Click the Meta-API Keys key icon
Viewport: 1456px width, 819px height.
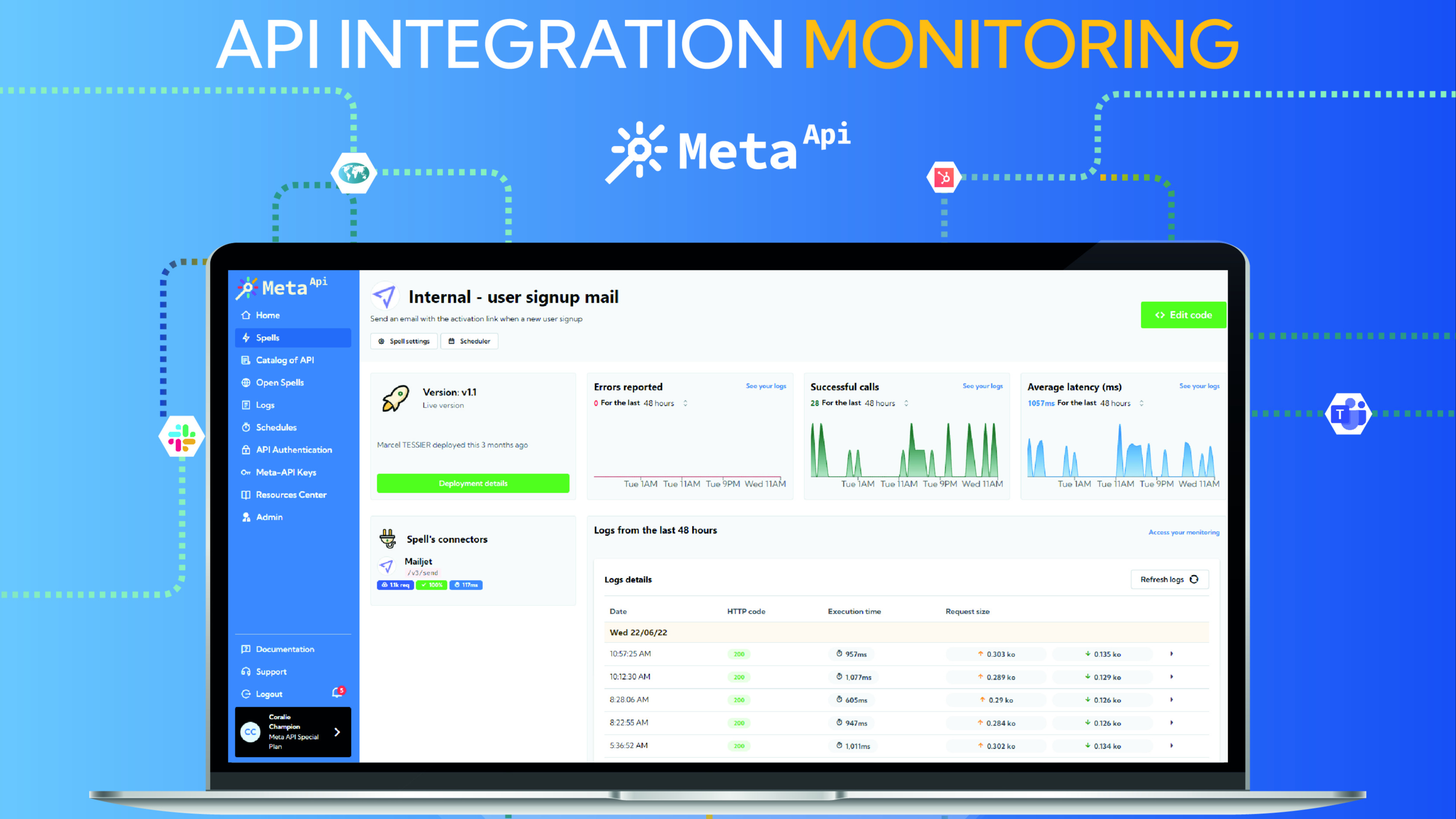246,472
